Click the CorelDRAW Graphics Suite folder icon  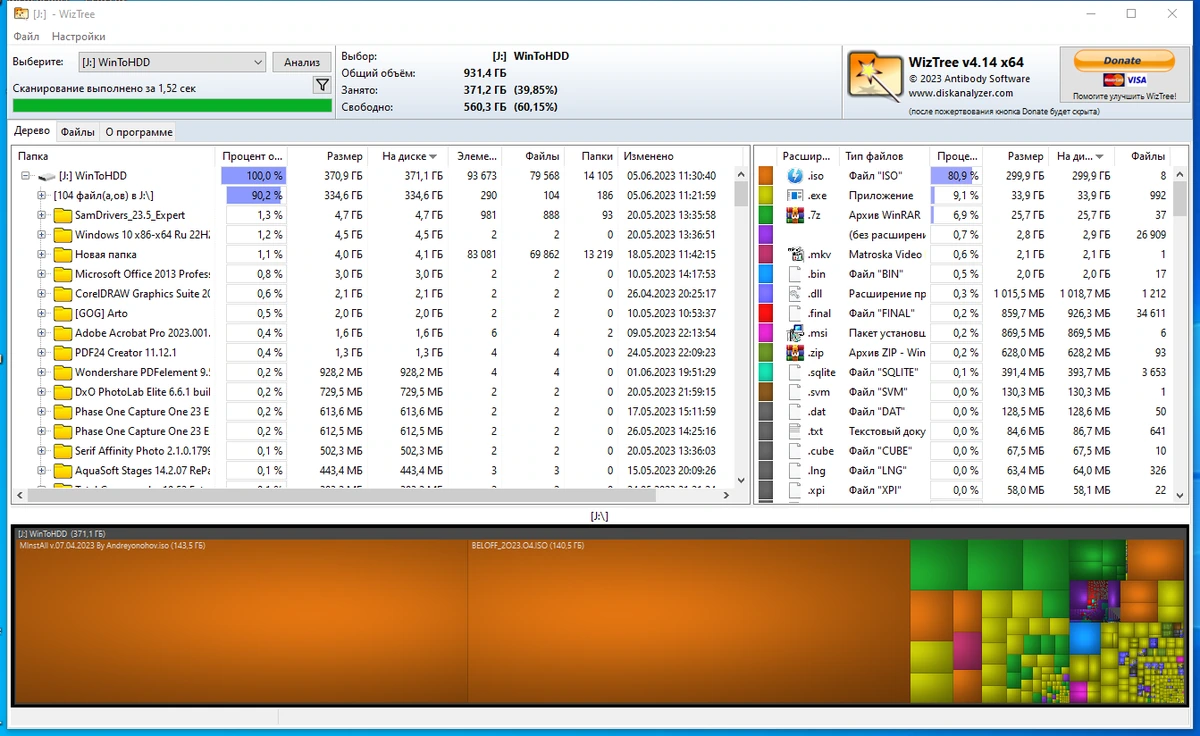(x=62, y=294)
